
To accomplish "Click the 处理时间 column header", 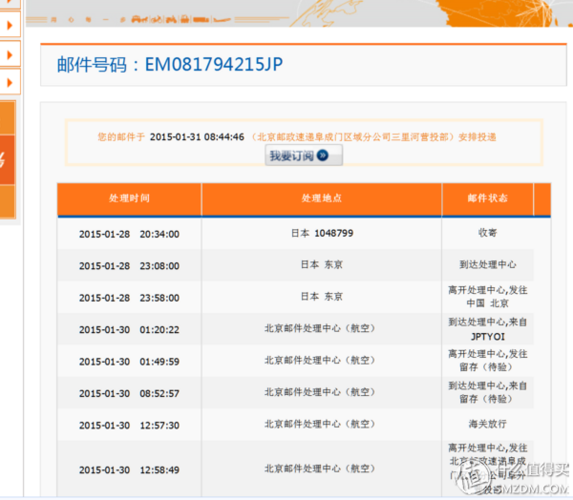I will point(129,198).
